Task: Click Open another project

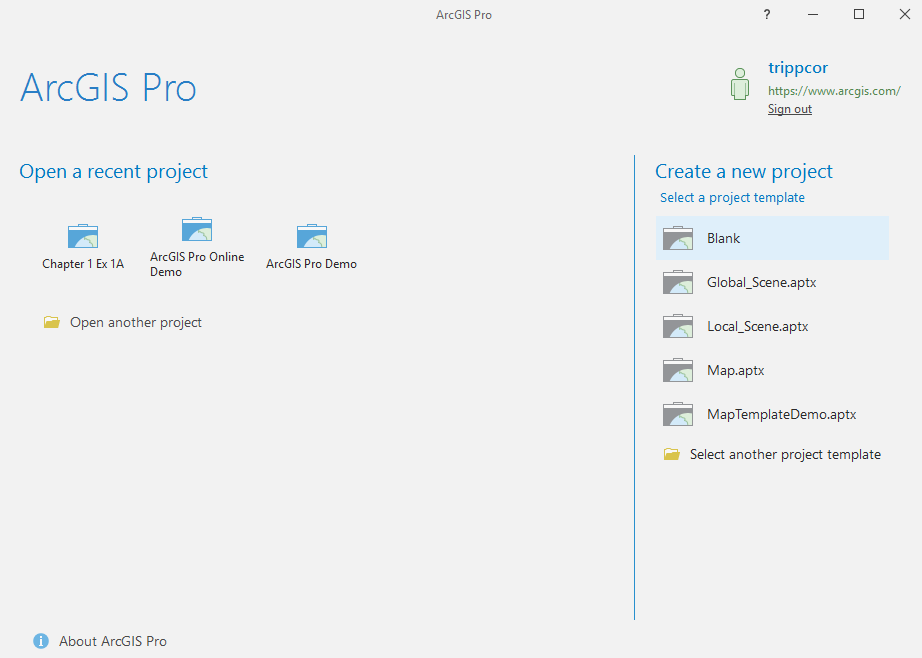Action: [x=136, y=322]
